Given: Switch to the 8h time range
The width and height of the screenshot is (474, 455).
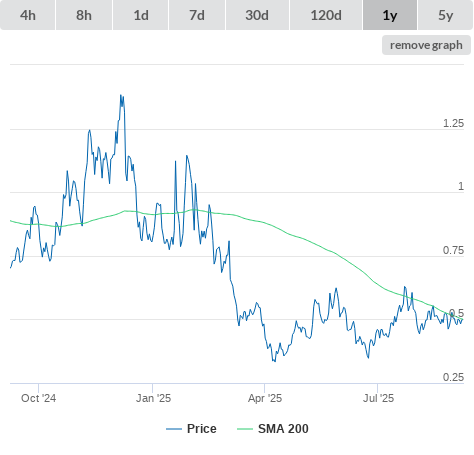Looking at the screenshot, I should pos(84,15).
